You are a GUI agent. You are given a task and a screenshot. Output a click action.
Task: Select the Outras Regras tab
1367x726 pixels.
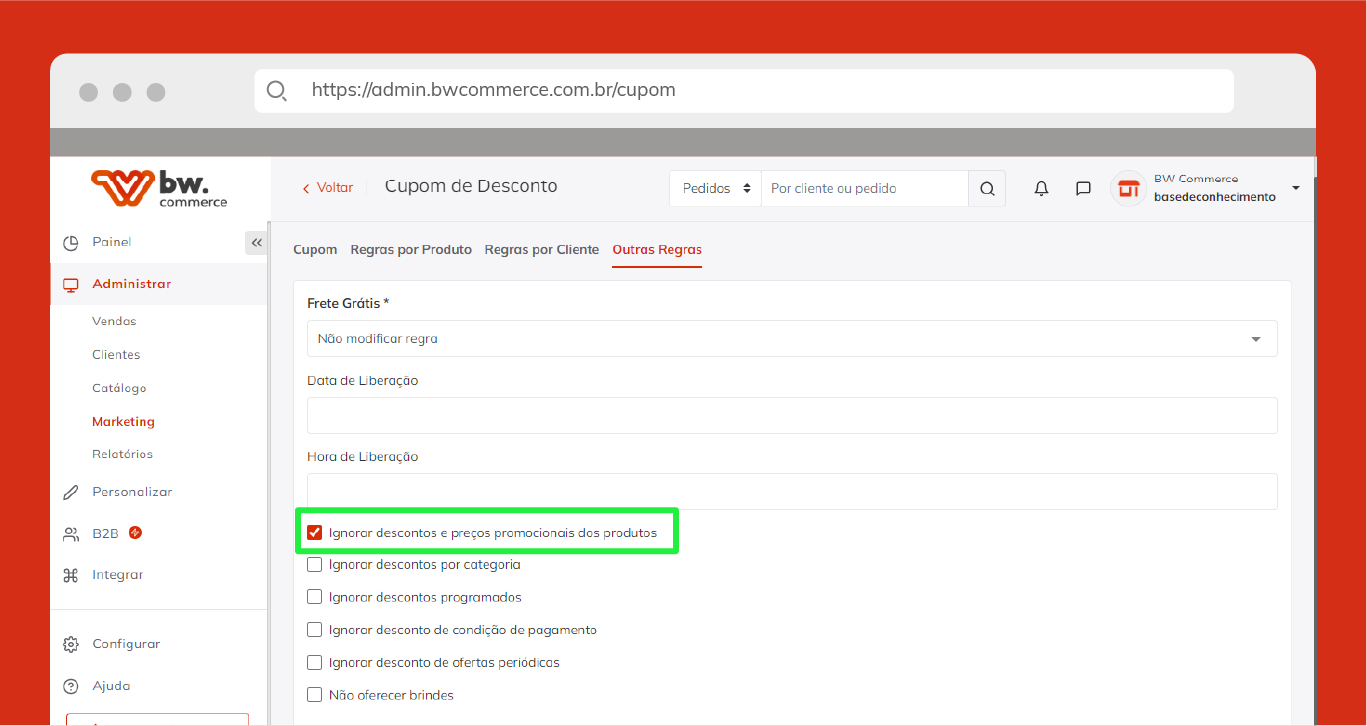coord(657,250)
